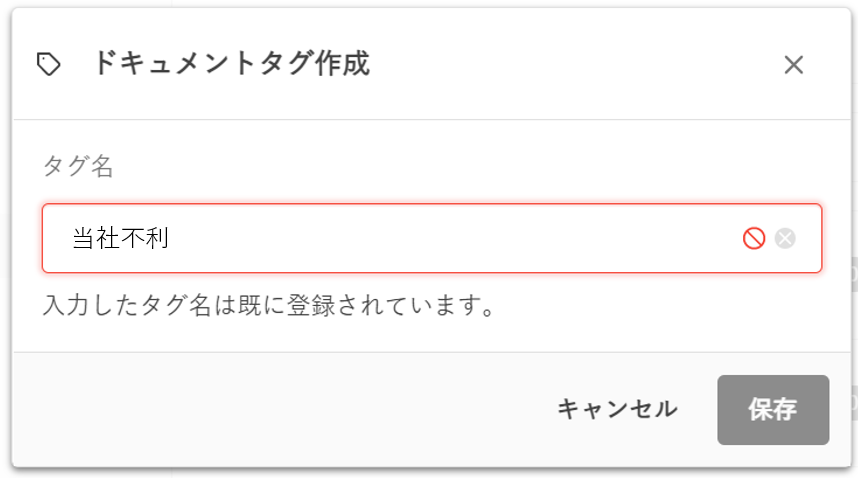Click the 保存 button
Image resolution: width=858 pixels, height=478 pixels.
coord(772,409)
